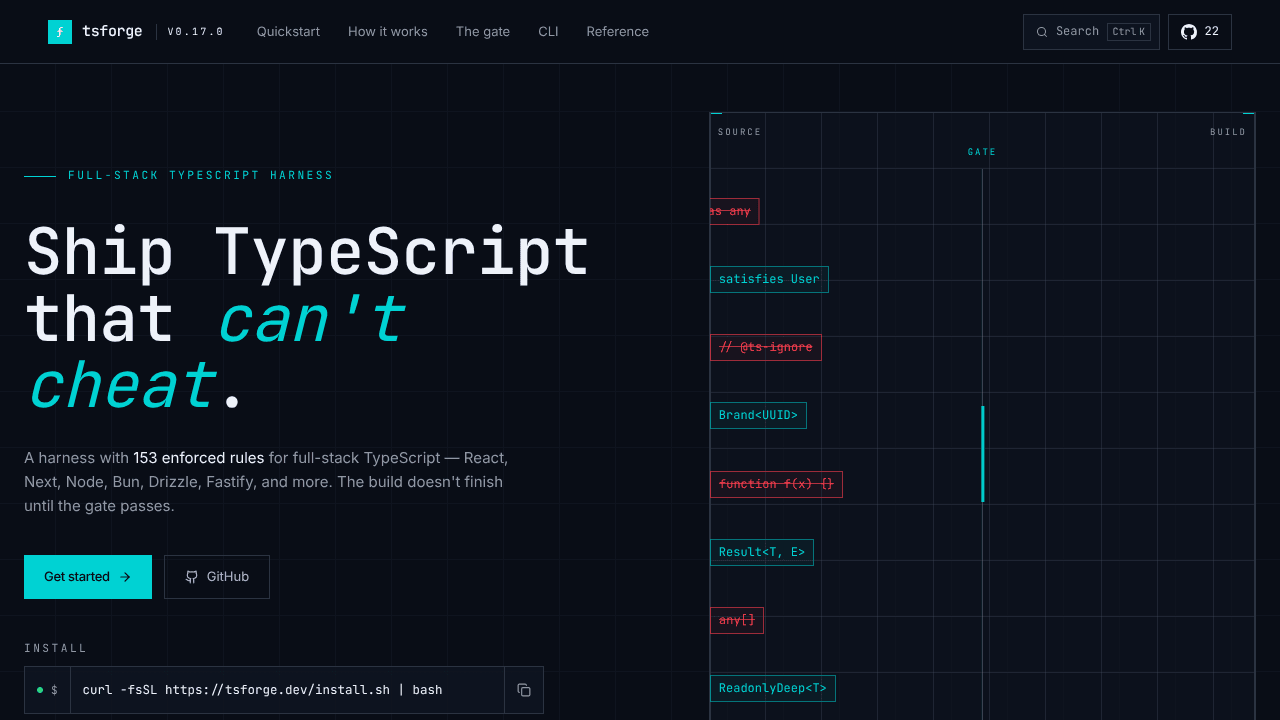Viewport: 1280px width, 720px height.
Task: Click the any[] chip
Action: click(x=737, y=620)
